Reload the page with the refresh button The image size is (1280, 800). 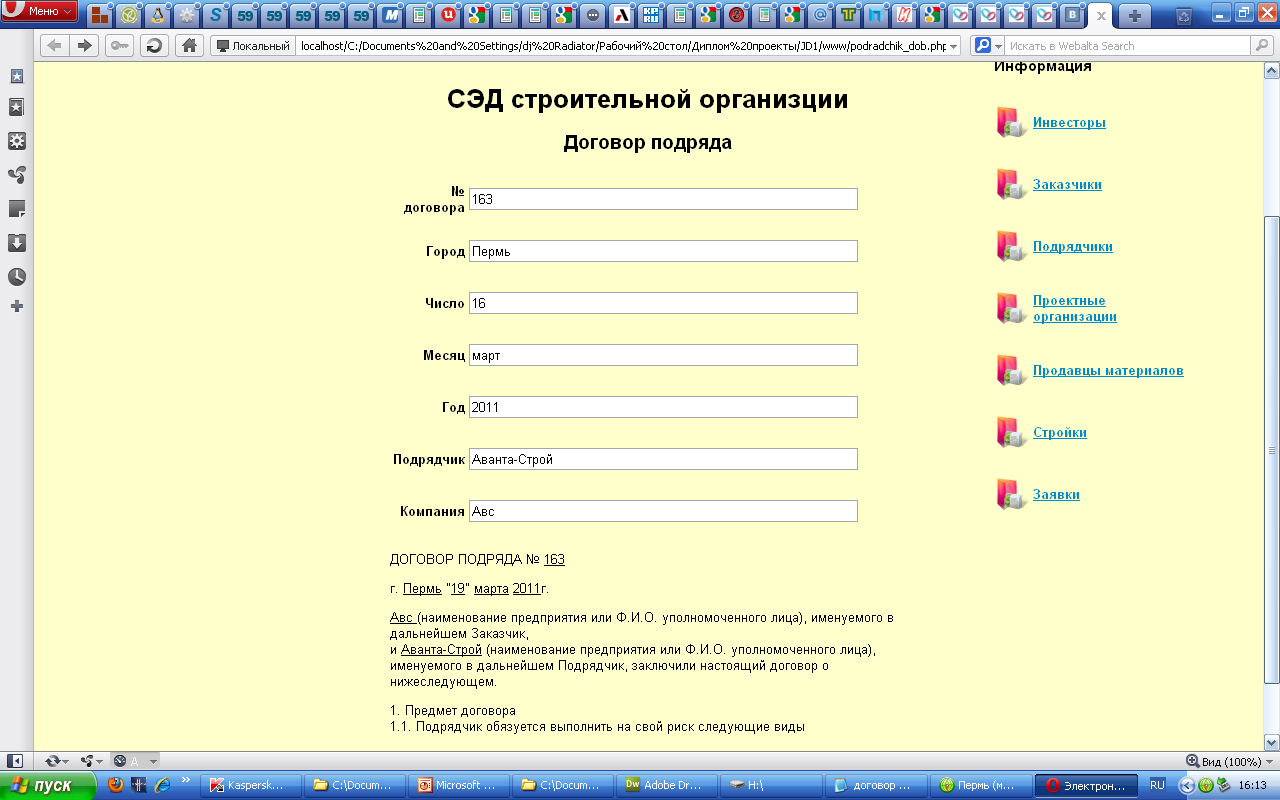click(154, 46)
